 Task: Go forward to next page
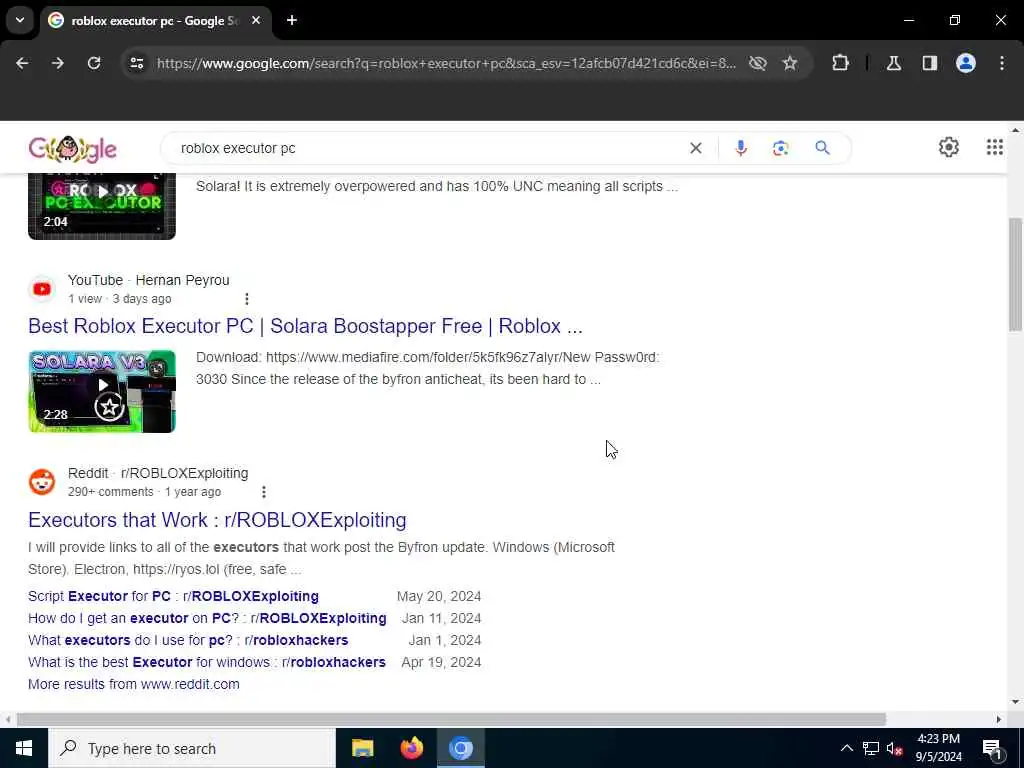(x=58, y=63)
